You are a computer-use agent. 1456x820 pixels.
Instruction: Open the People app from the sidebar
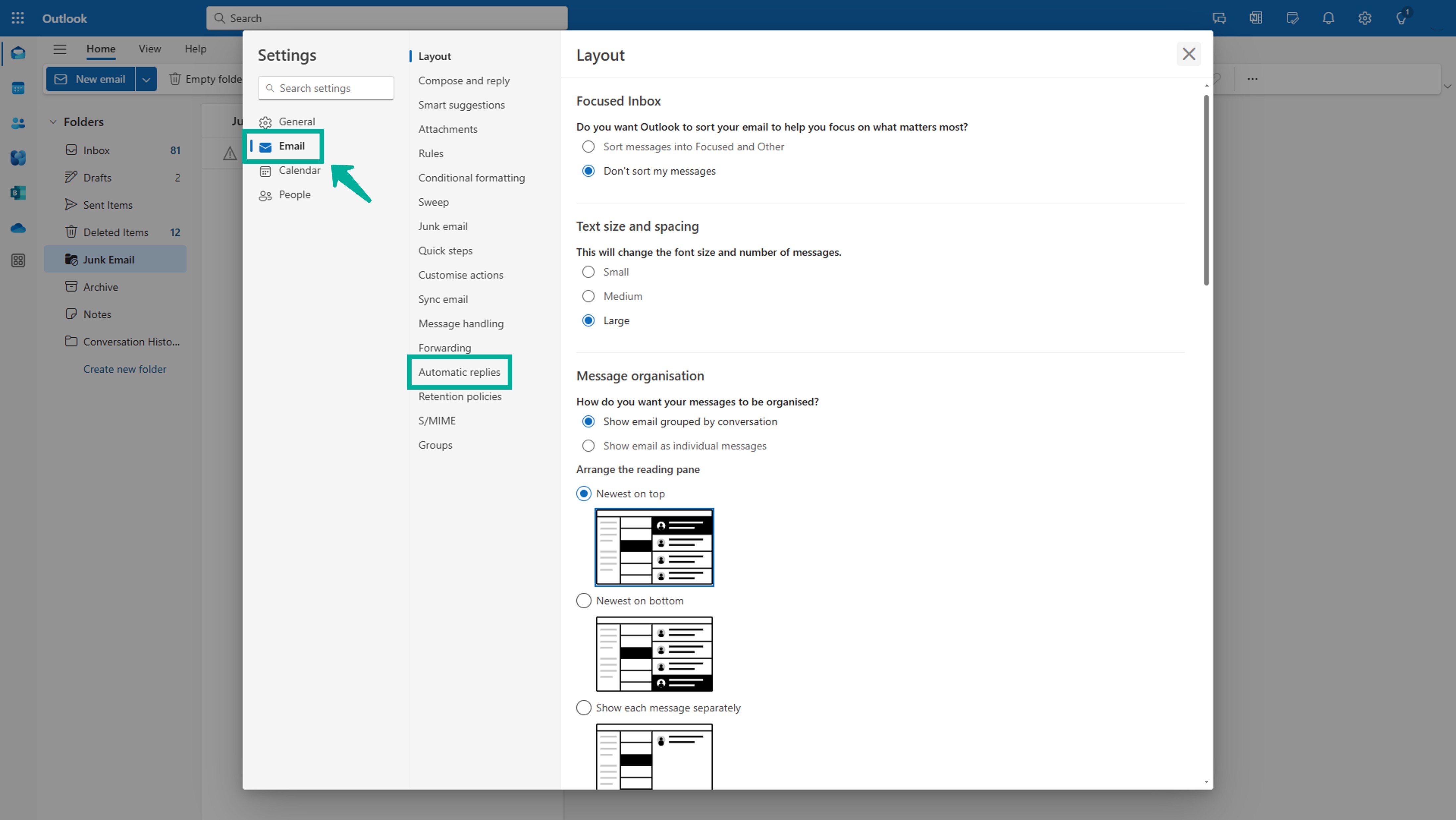[18, 123]
